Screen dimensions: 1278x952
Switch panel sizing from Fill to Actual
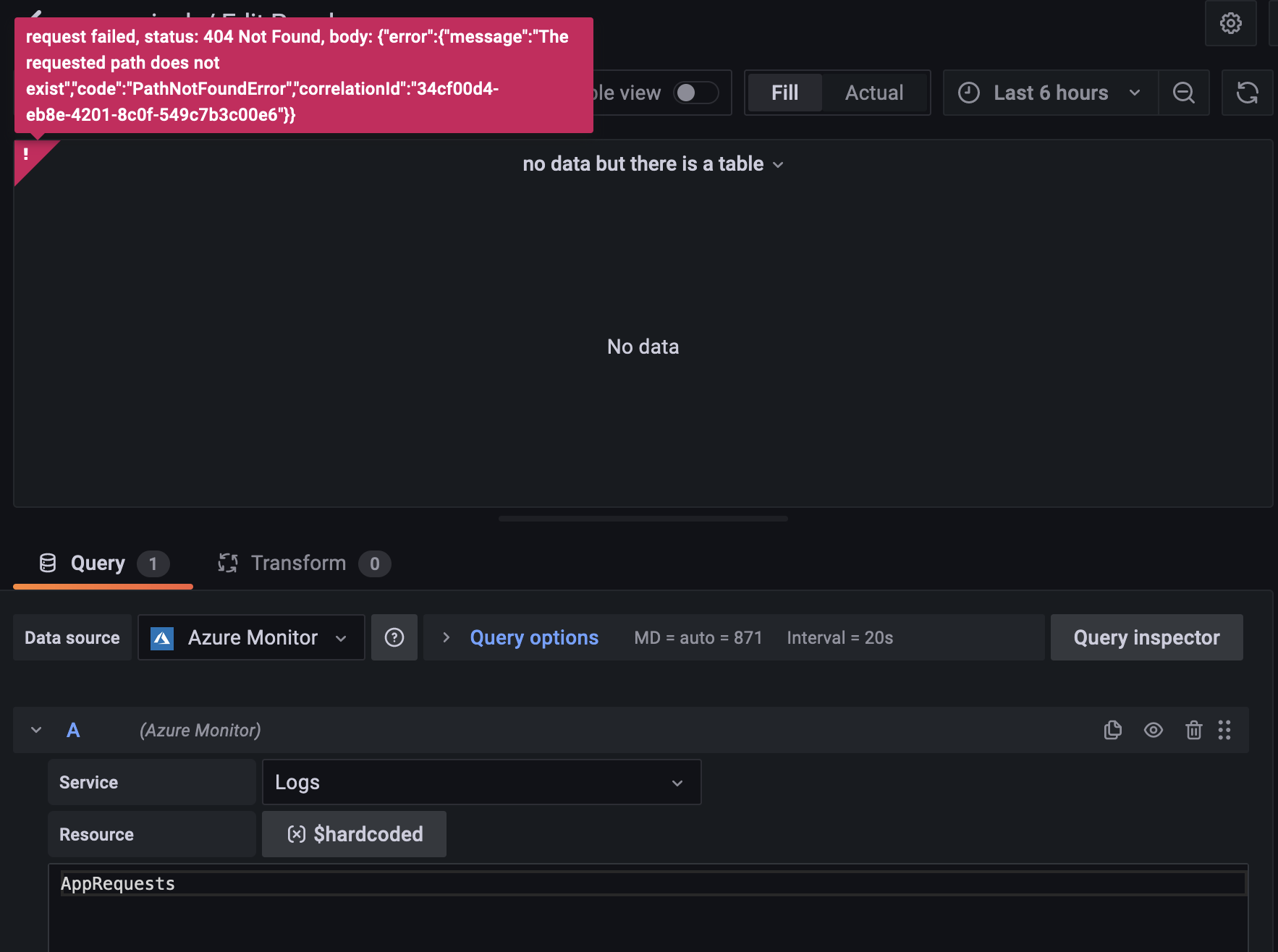[x=873, y=93]
